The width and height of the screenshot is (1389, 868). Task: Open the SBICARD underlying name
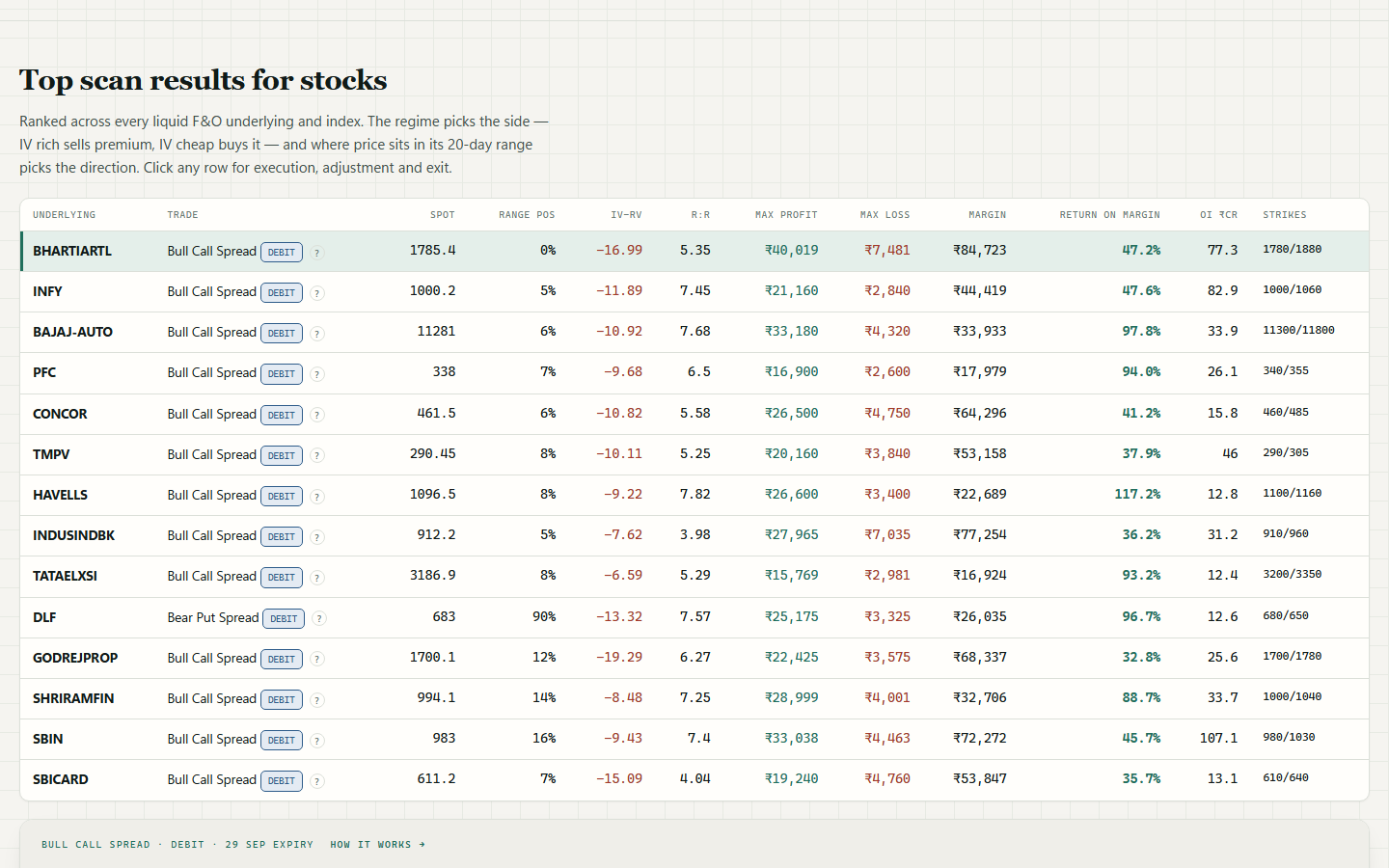60,779
